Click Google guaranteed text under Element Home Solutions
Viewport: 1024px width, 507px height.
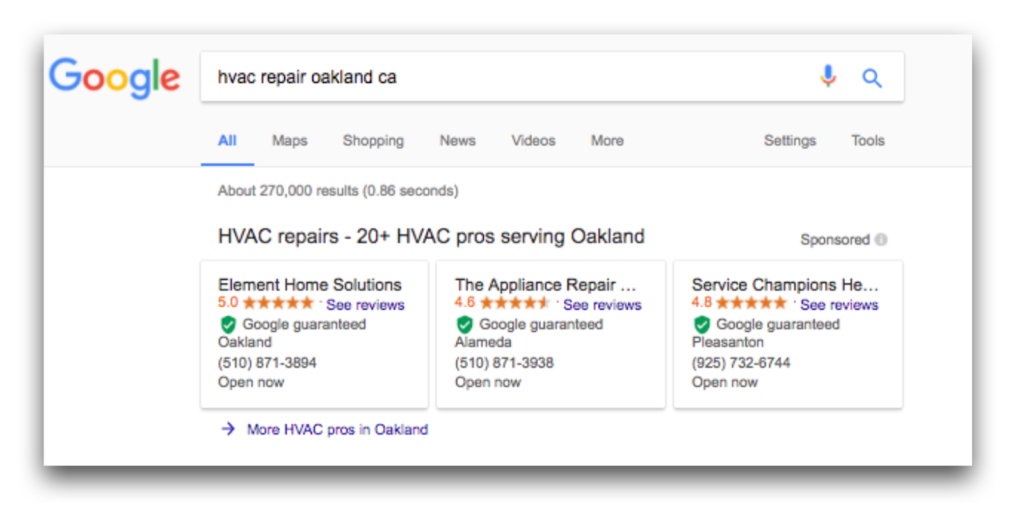[304, 324]
